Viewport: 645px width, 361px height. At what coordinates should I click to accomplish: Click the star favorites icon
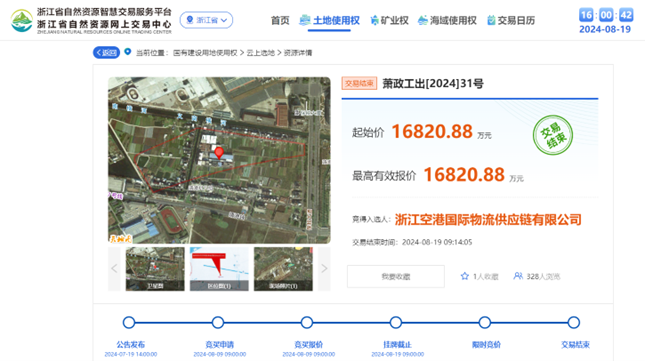465,276
